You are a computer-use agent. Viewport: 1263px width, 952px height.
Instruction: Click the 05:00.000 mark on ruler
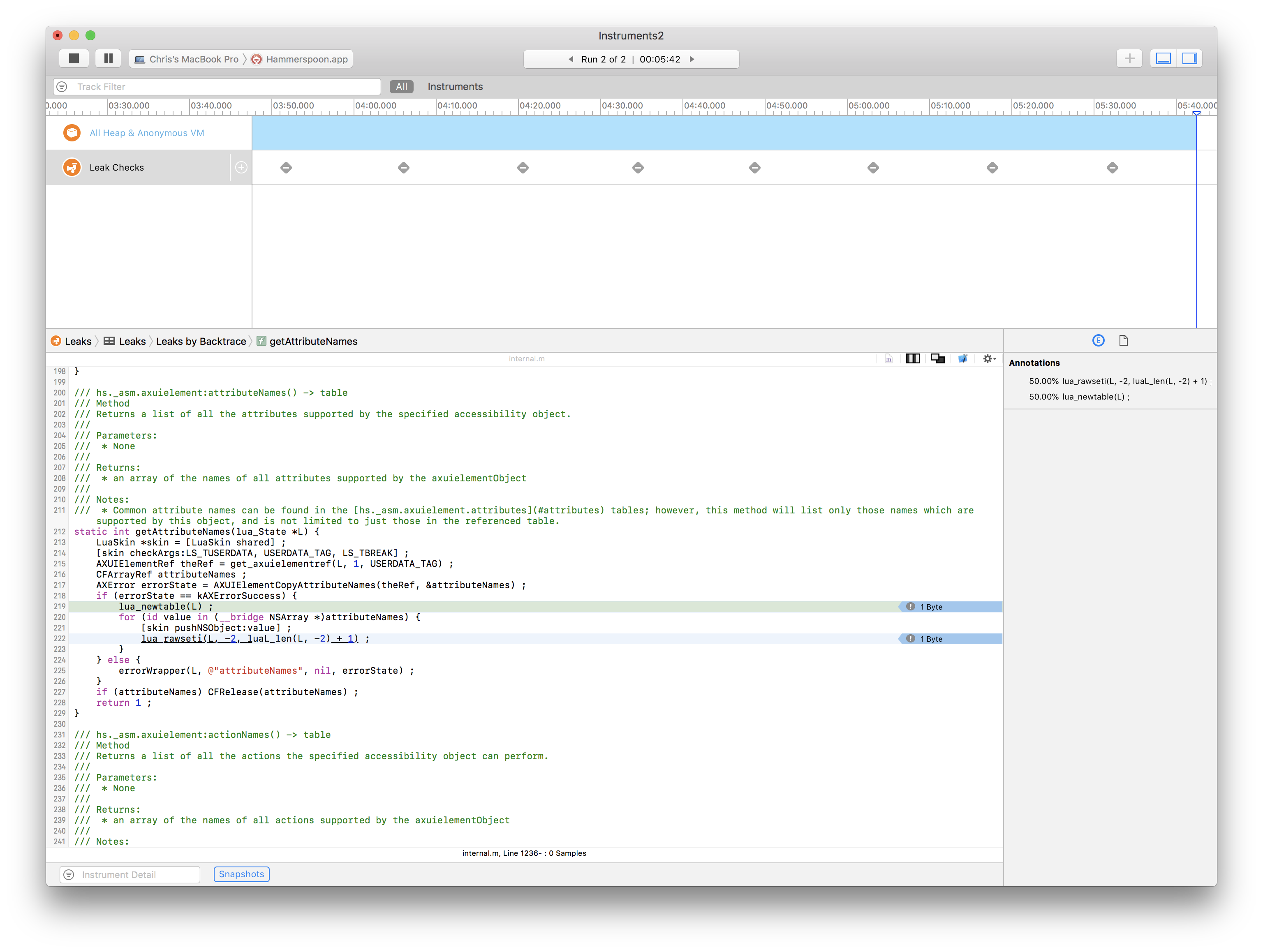click(x=868, y=106)
